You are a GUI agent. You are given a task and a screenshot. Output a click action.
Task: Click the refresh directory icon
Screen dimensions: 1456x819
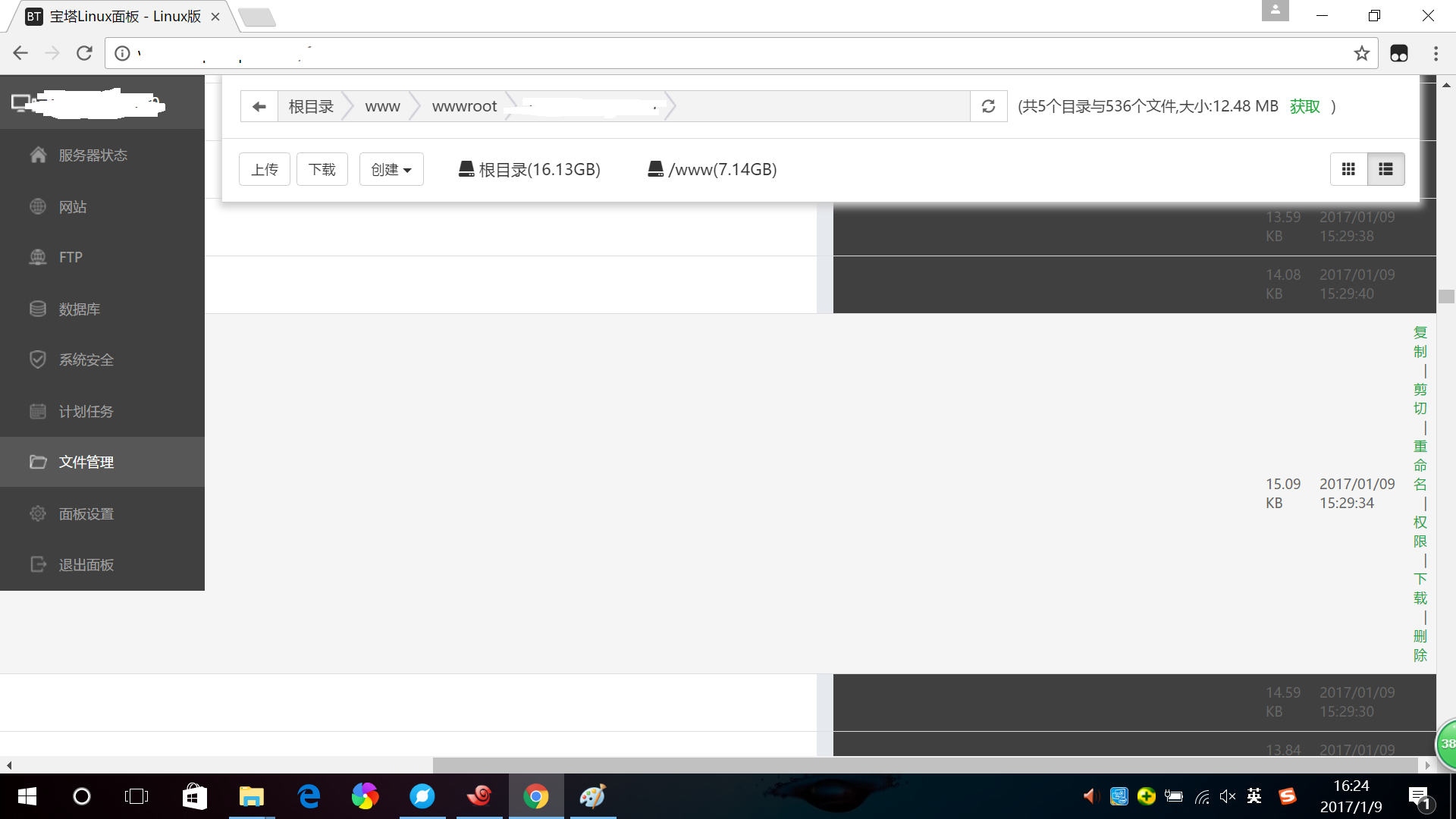click(x=988, y=106)
